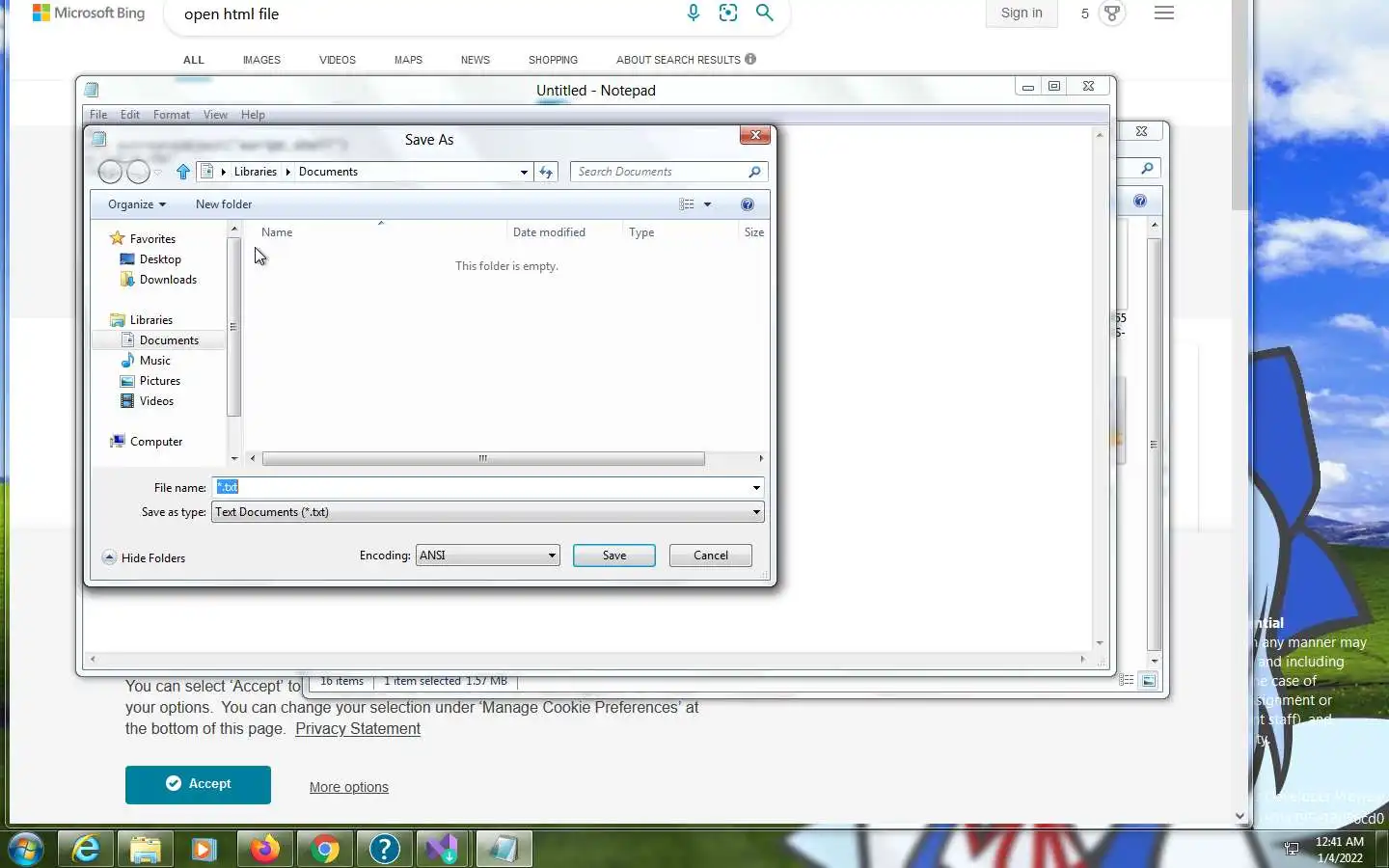Click Bing Sign in button
This screenshot has width=1389, height=868.
[1021, 13]
